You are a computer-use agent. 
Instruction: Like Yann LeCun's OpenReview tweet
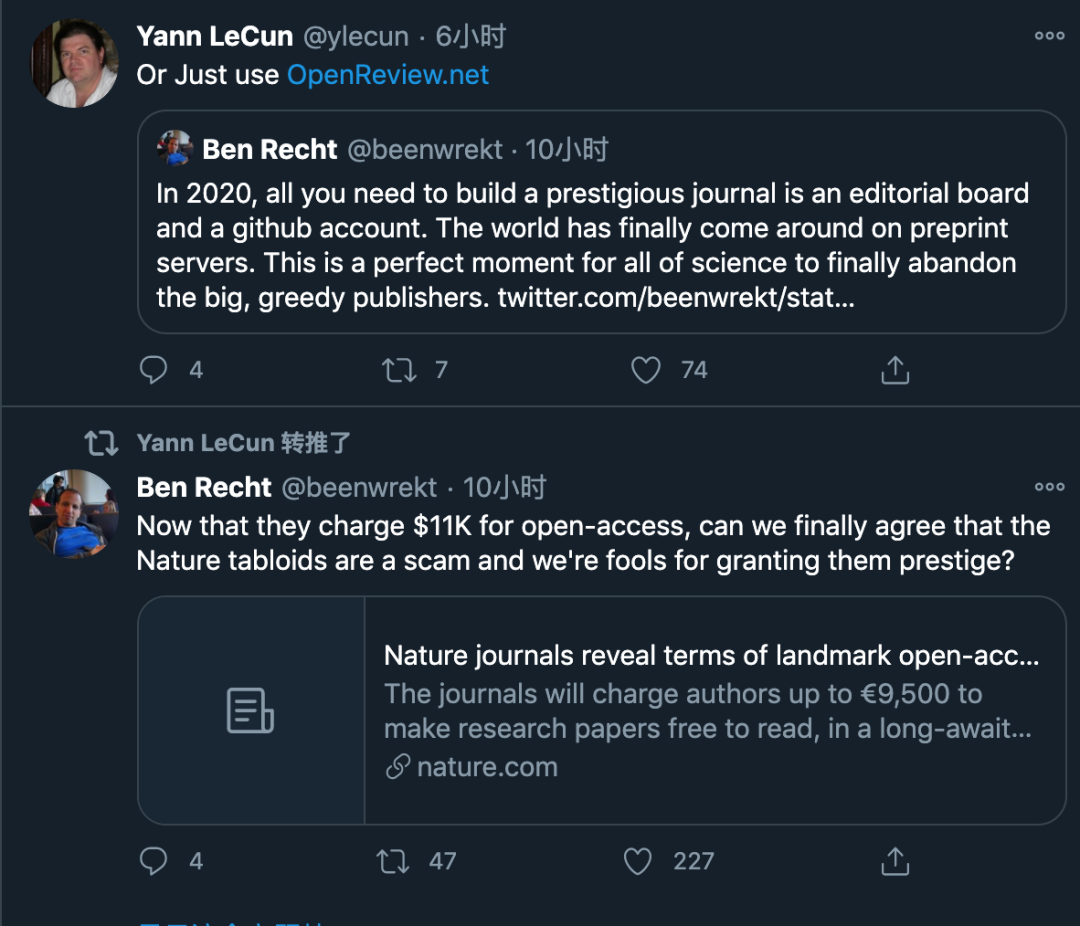(x=646, y=370)
